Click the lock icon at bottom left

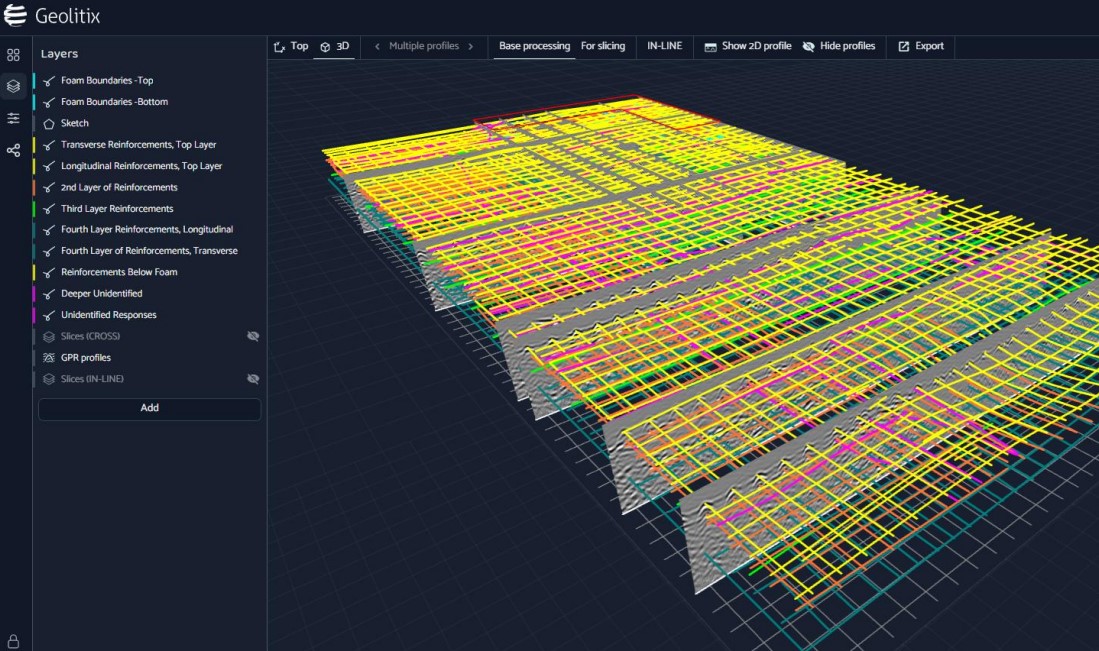(x=13, y=641)
